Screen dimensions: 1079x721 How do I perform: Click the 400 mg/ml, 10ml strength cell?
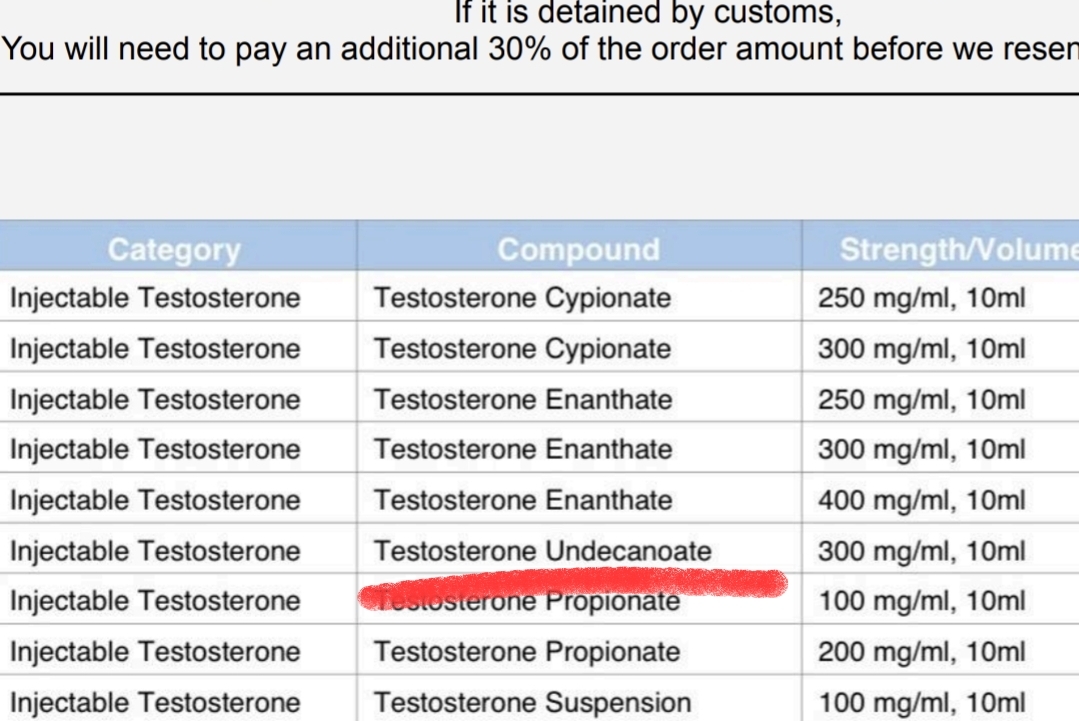[921, 500]
